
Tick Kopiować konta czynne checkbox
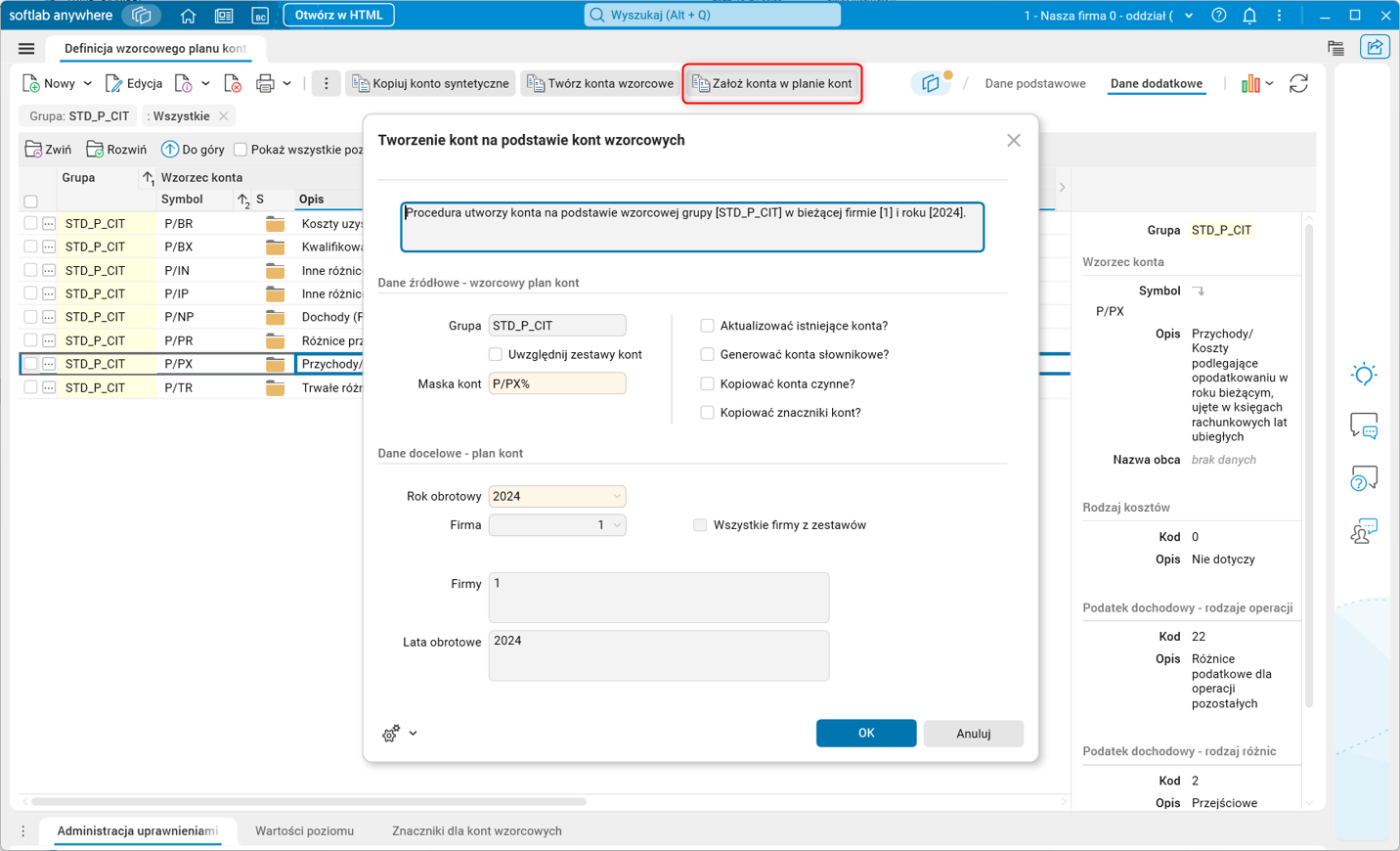click(707, 384)
